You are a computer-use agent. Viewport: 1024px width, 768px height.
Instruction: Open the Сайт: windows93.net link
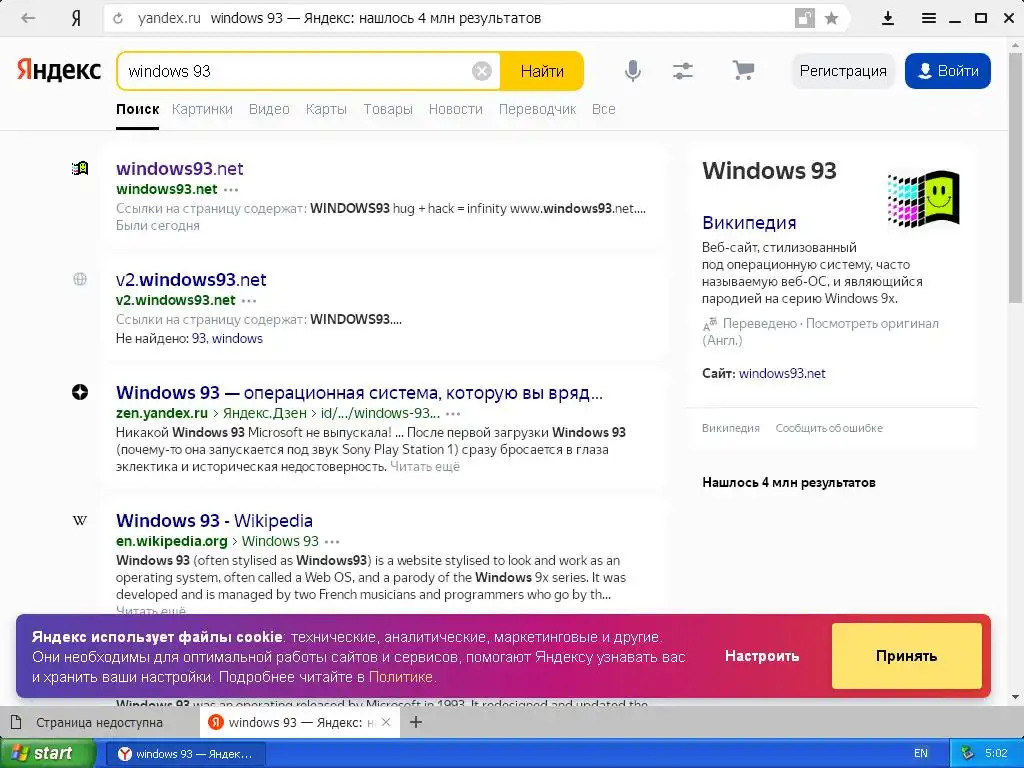coord(782,374)
